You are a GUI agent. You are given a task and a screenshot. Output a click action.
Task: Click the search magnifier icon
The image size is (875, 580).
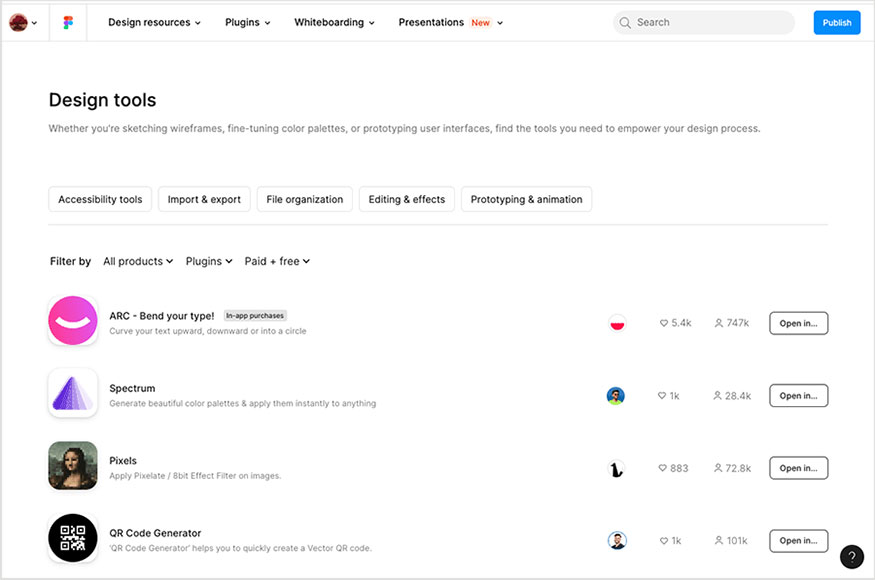coord(625,22)
